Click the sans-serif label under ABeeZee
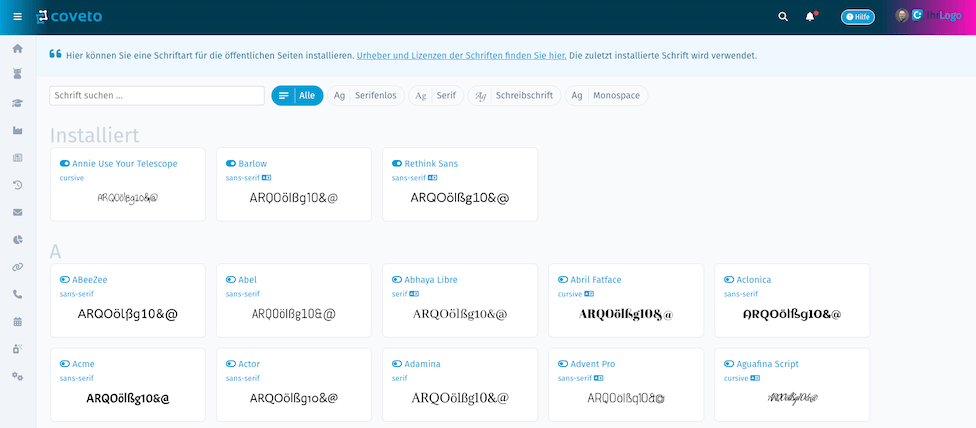The height and width of the screenshot is (428, 976). point(77,294)
